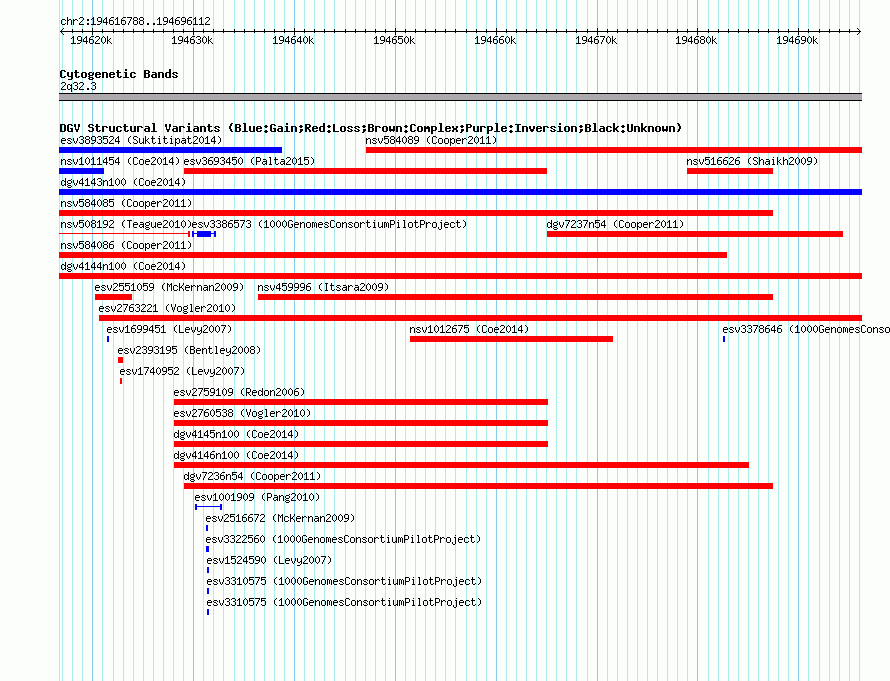The width and height of the screenshot is (890, 681).
Task: Open esv1699451 (Levy2007) variant
Action: [x=169, y=329]
